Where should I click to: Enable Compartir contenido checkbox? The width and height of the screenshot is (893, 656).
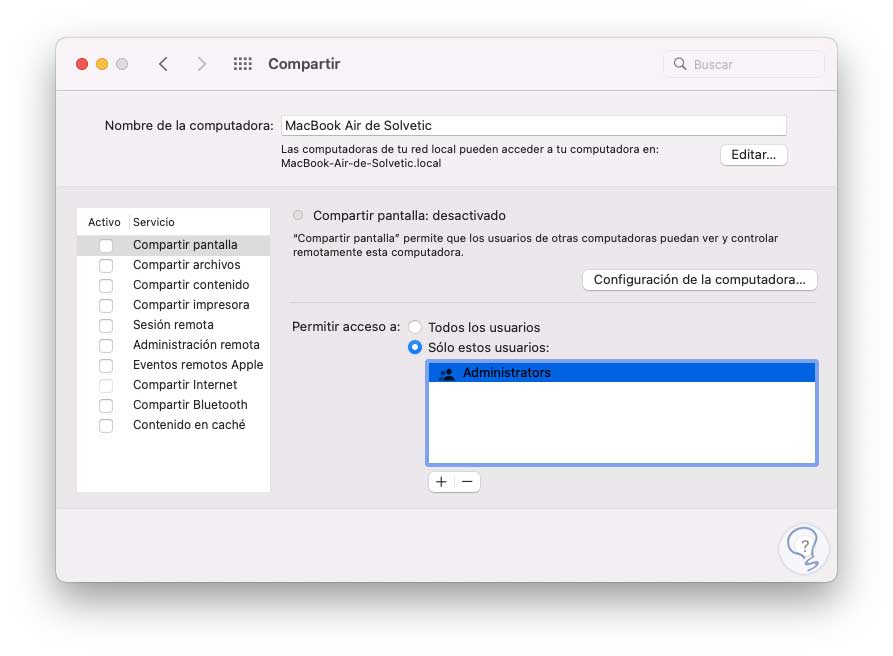click(106, 285)
